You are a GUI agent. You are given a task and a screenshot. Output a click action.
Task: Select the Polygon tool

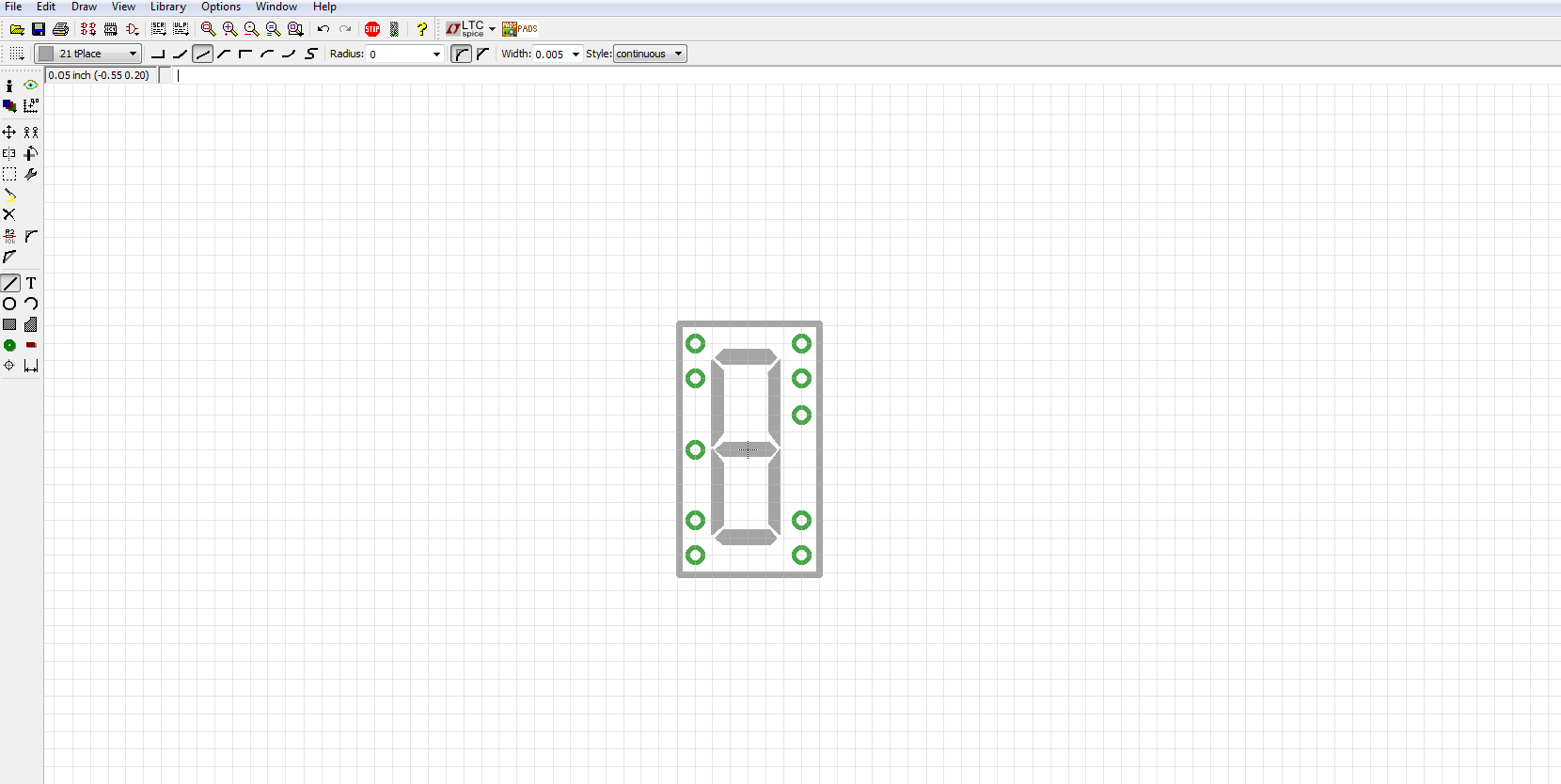pos(31,324)
